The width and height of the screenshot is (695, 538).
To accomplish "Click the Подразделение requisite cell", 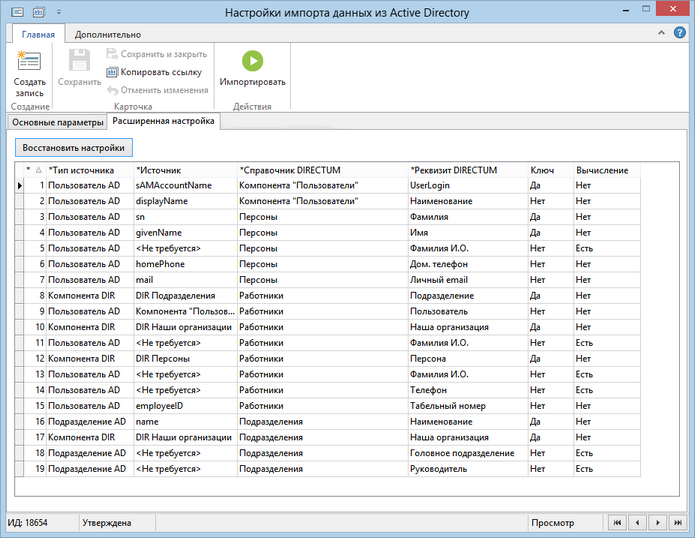I will 468,296.
